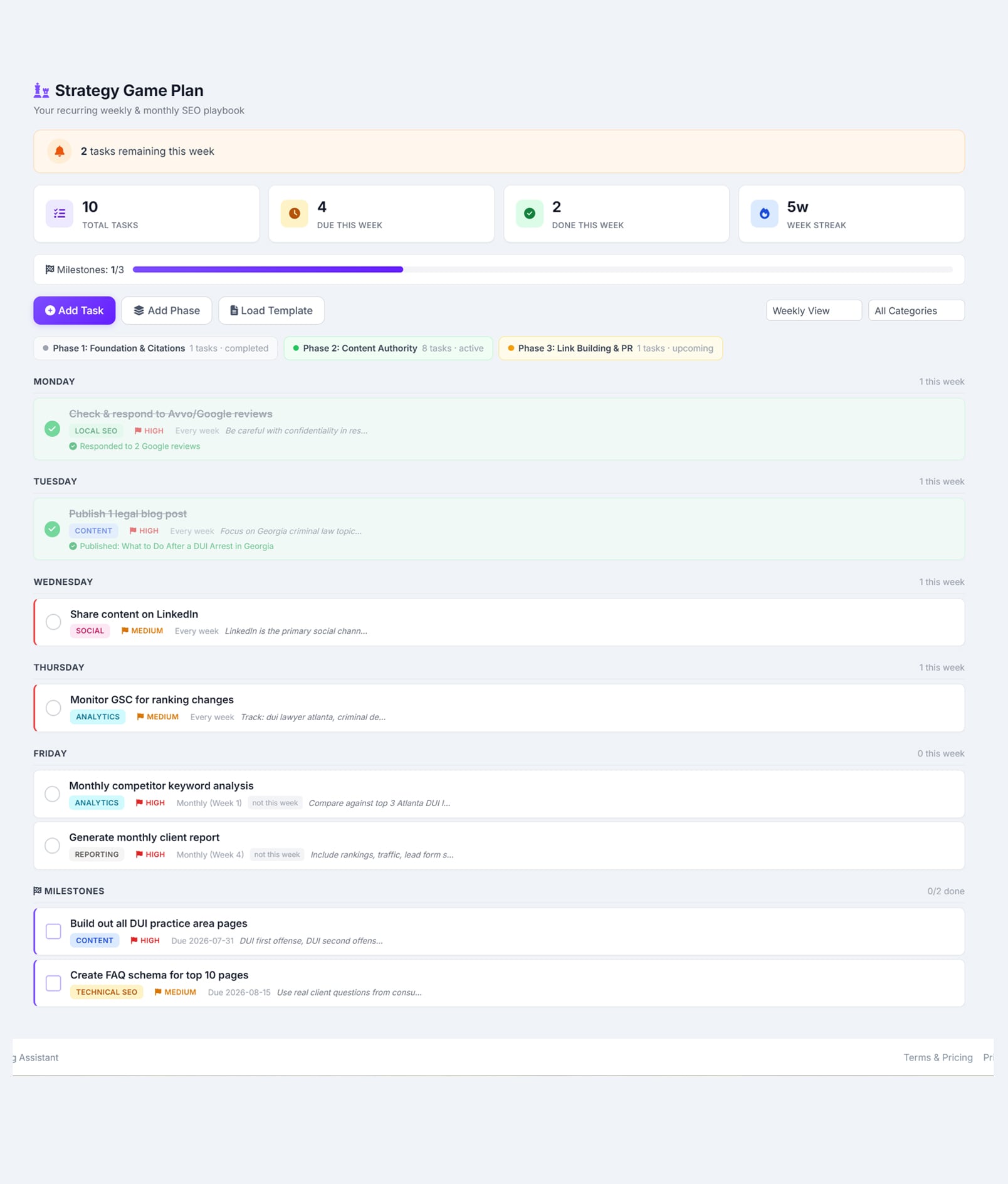1008x1184 pixels.
Task: Uncheck the completed Publish 1 legal blog post task
Action: (53, 529)
